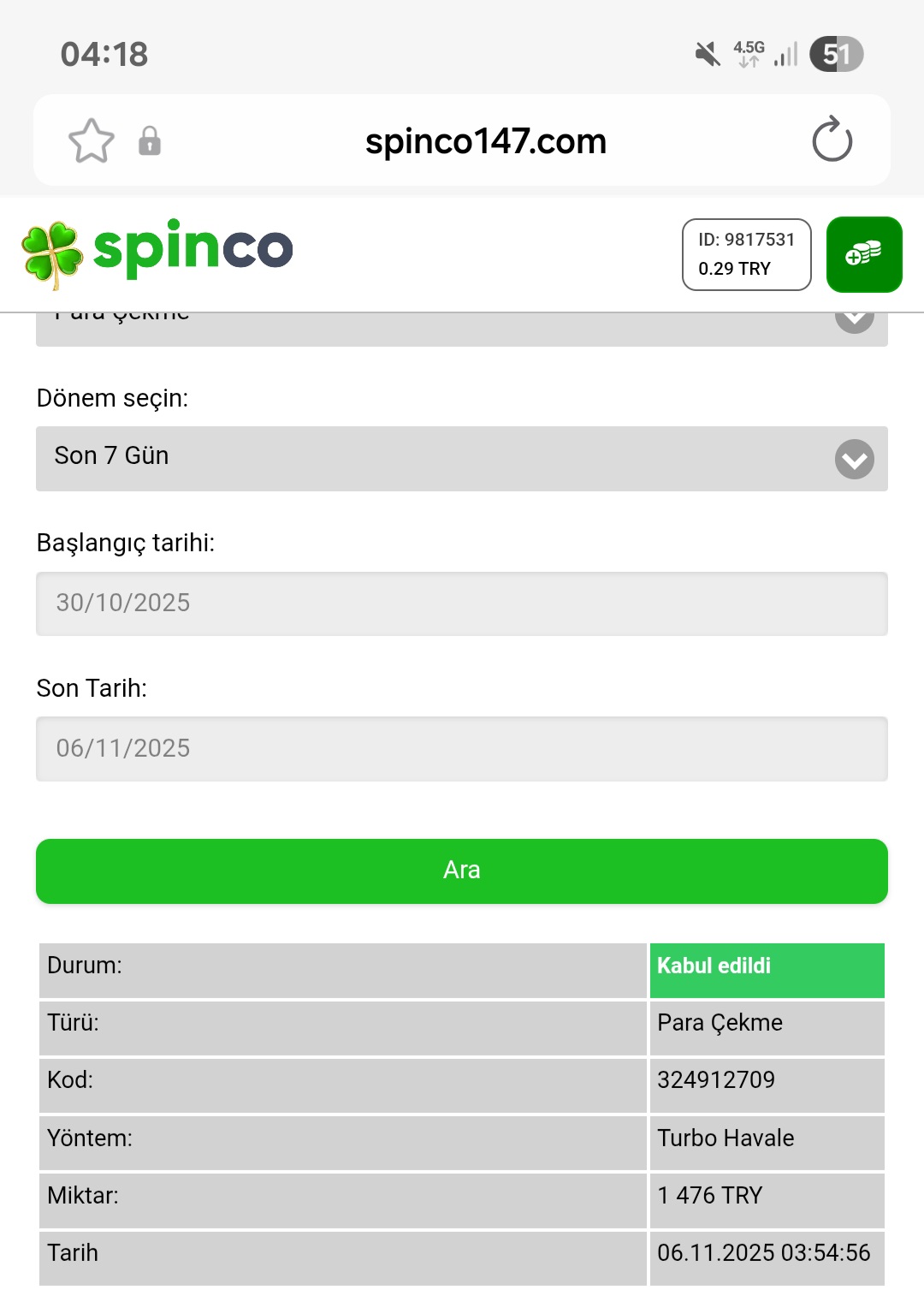Tap the battery level indicator
The width and height of the screenshot is (924, 1302).
[836, 55]
